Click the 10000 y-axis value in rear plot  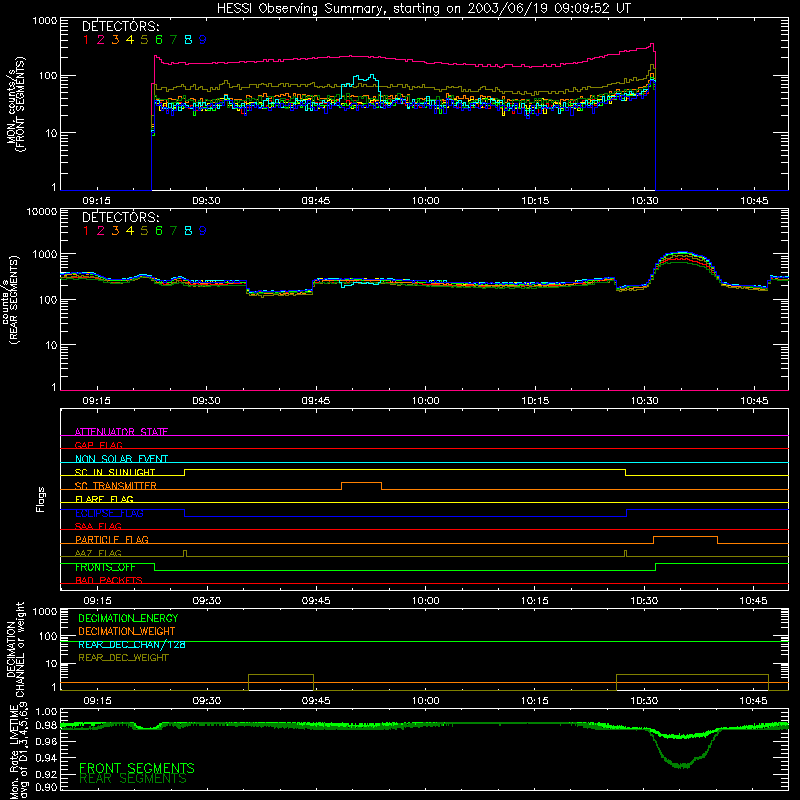42,211
